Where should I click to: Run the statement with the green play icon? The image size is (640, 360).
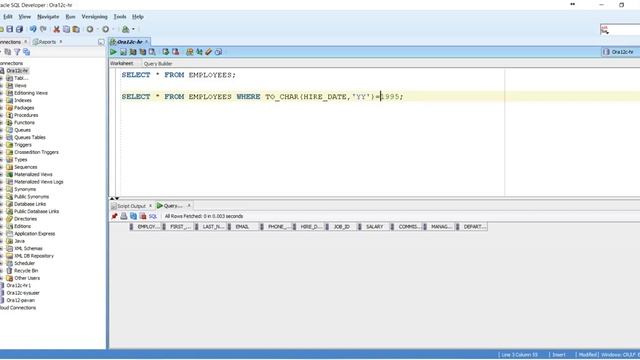click(113, 52)
